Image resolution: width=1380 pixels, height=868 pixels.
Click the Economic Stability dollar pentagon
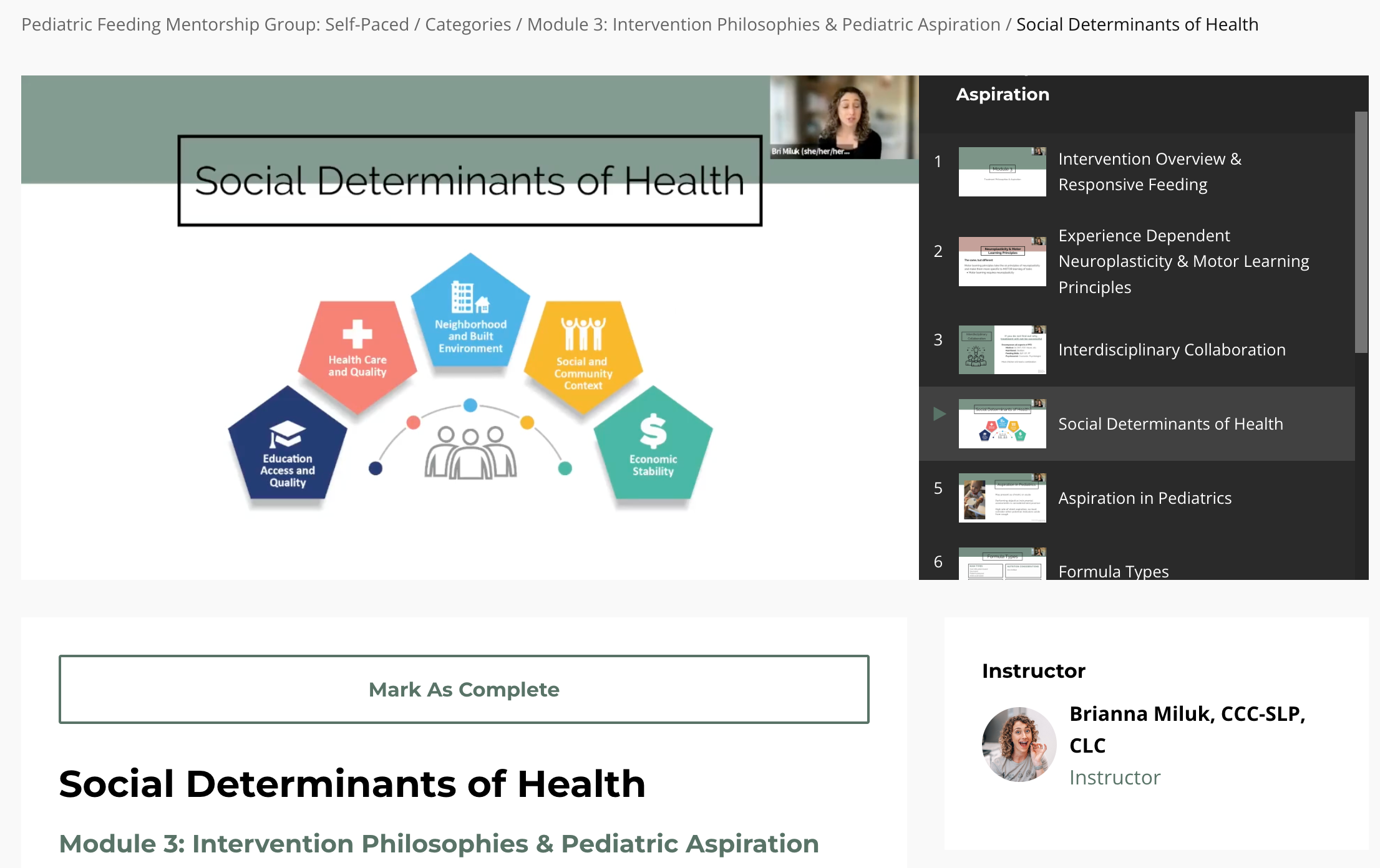(653, 446)
